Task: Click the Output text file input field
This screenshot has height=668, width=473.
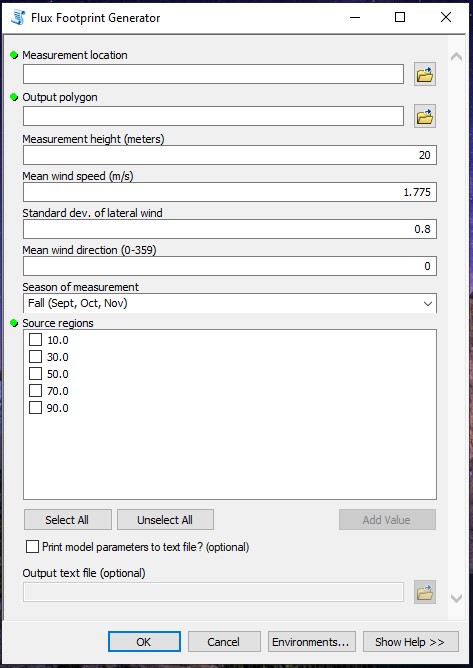Action: [213, 592]
